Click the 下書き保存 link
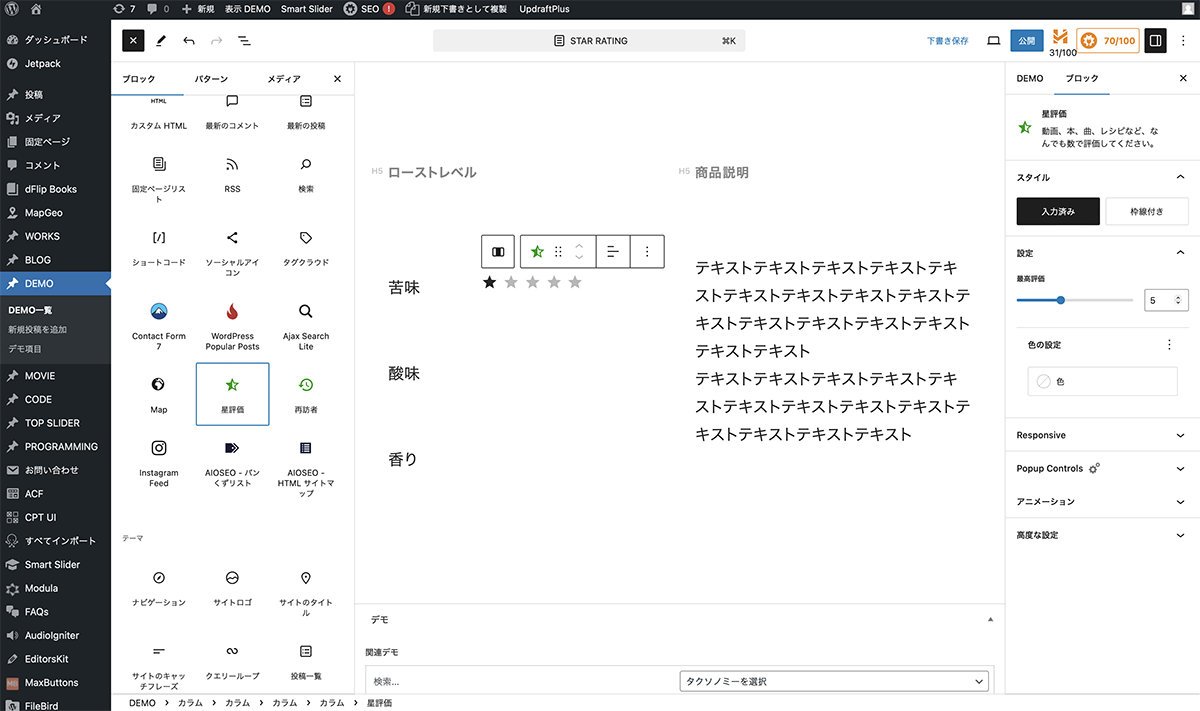The width and height of the screenshot is (1200, 711). click(x=947, y=41)
